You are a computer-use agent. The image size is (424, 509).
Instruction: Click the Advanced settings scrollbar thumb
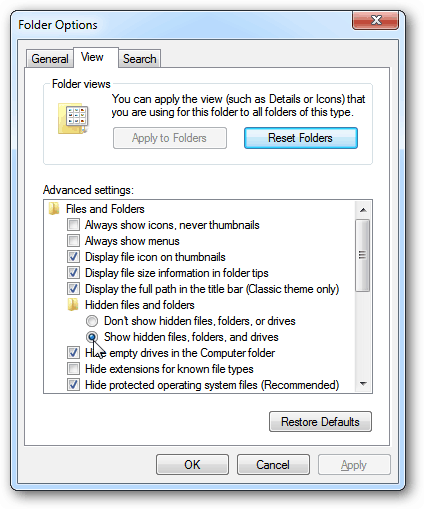363,255
